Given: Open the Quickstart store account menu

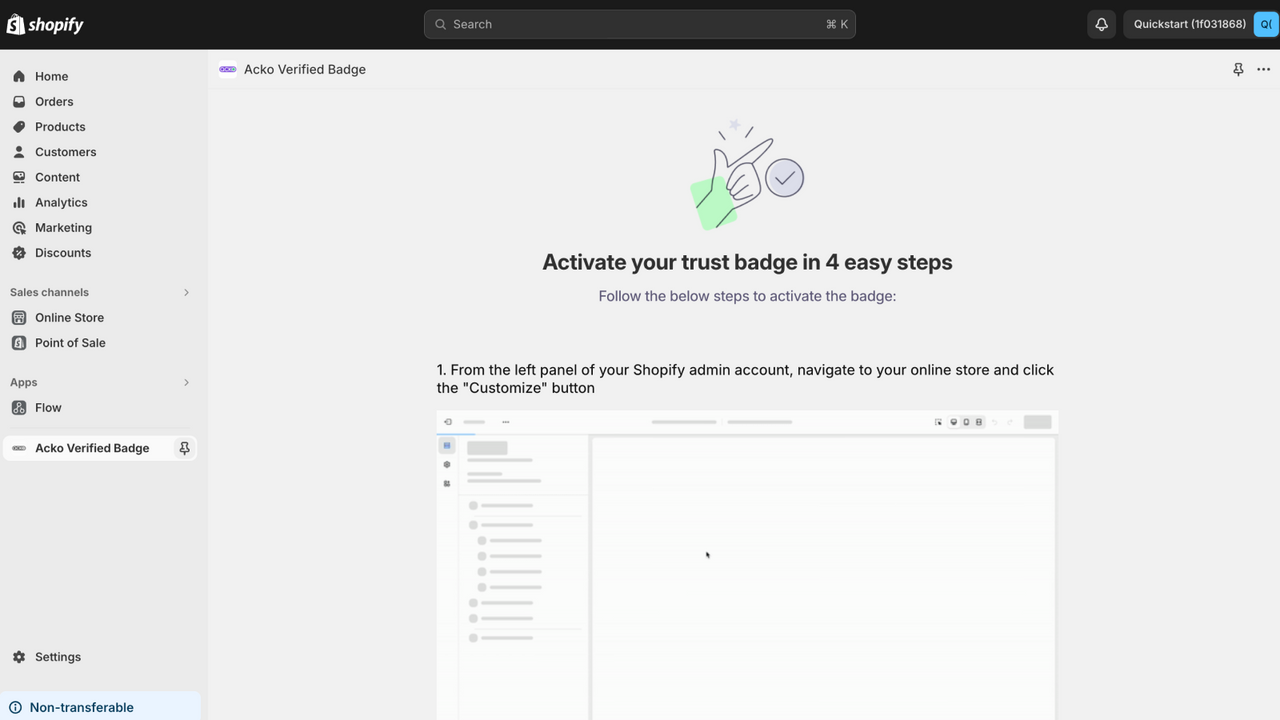Looking at the screenshot, I should [x=1201, y=24].
